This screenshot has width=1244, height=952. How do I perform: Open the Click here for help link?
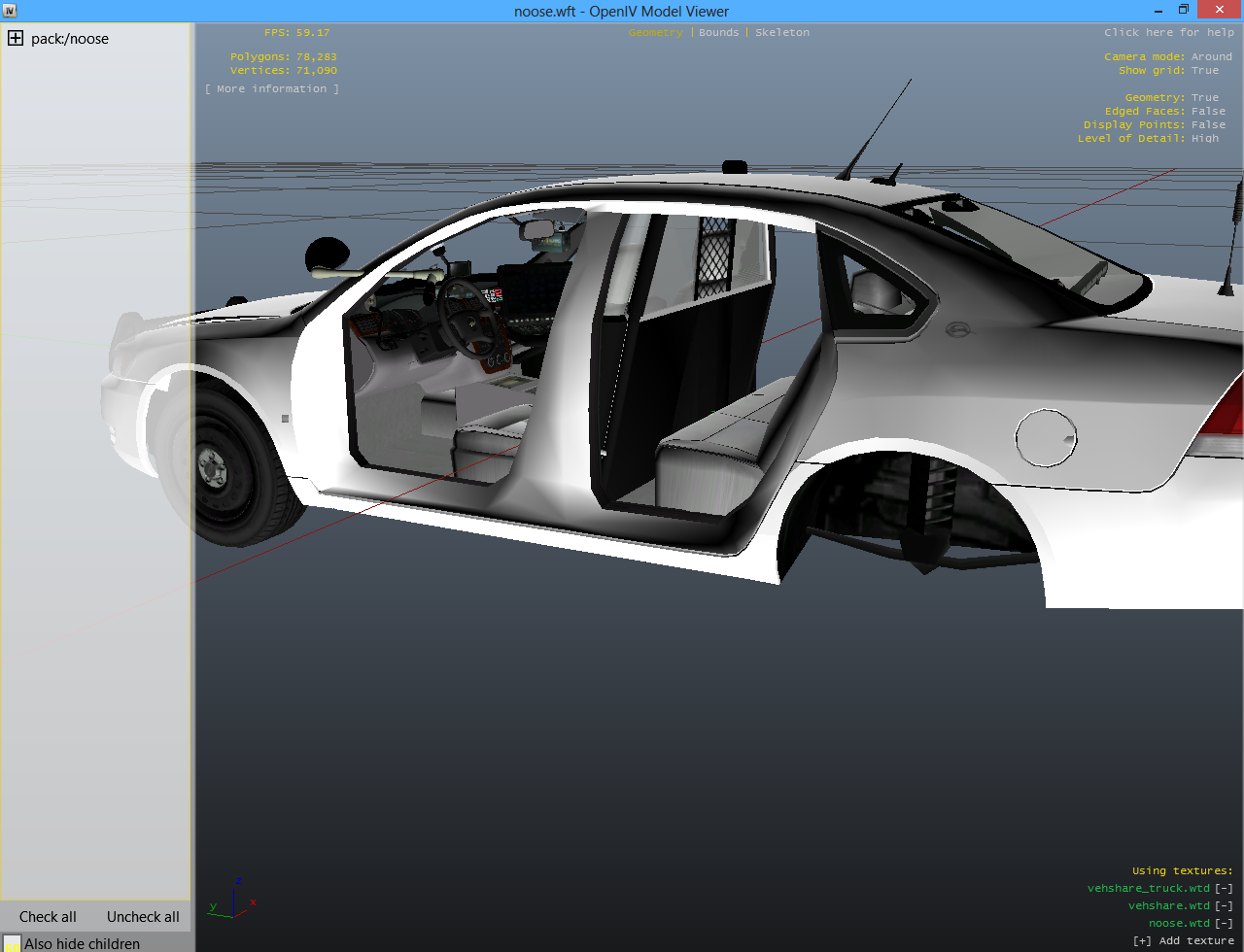(x=1168, y=32)
